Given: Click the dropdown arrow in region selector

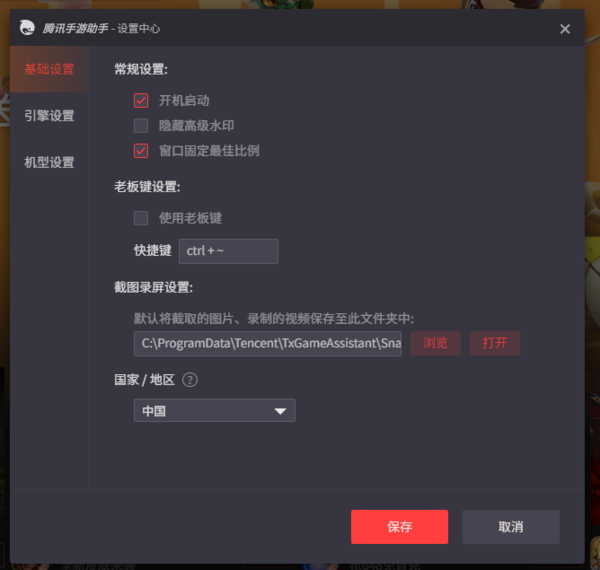Looking at the screenshot, I should click(x=280, y=411).
